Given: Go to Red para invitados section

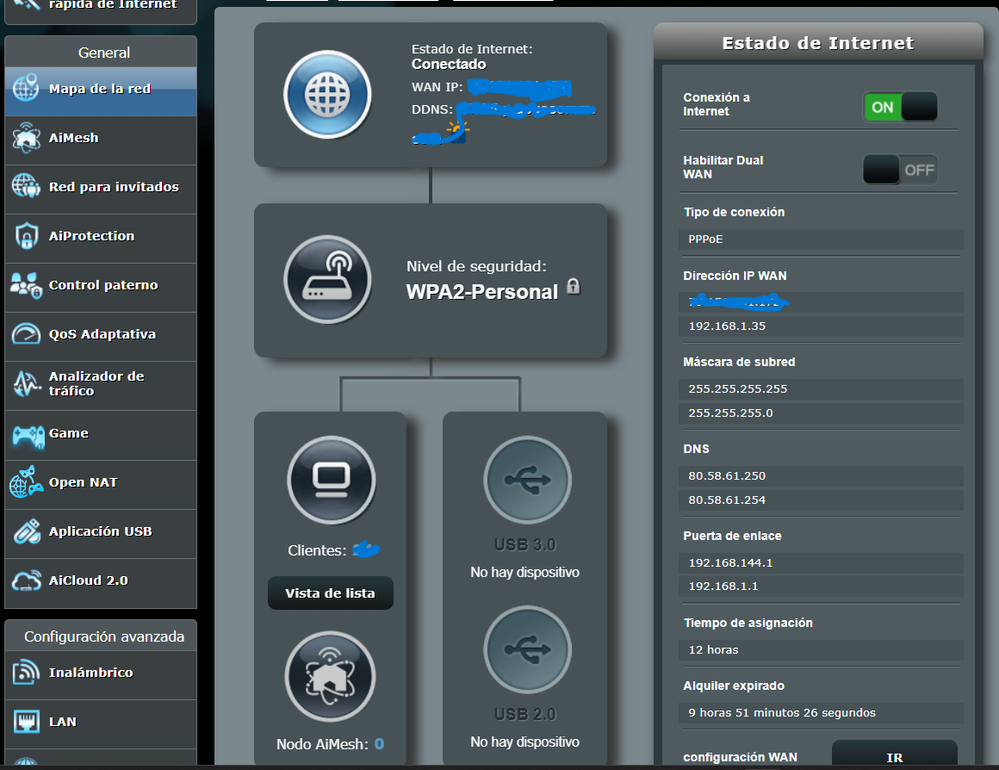Looking at the screenshot, I should tap(113, 187).
